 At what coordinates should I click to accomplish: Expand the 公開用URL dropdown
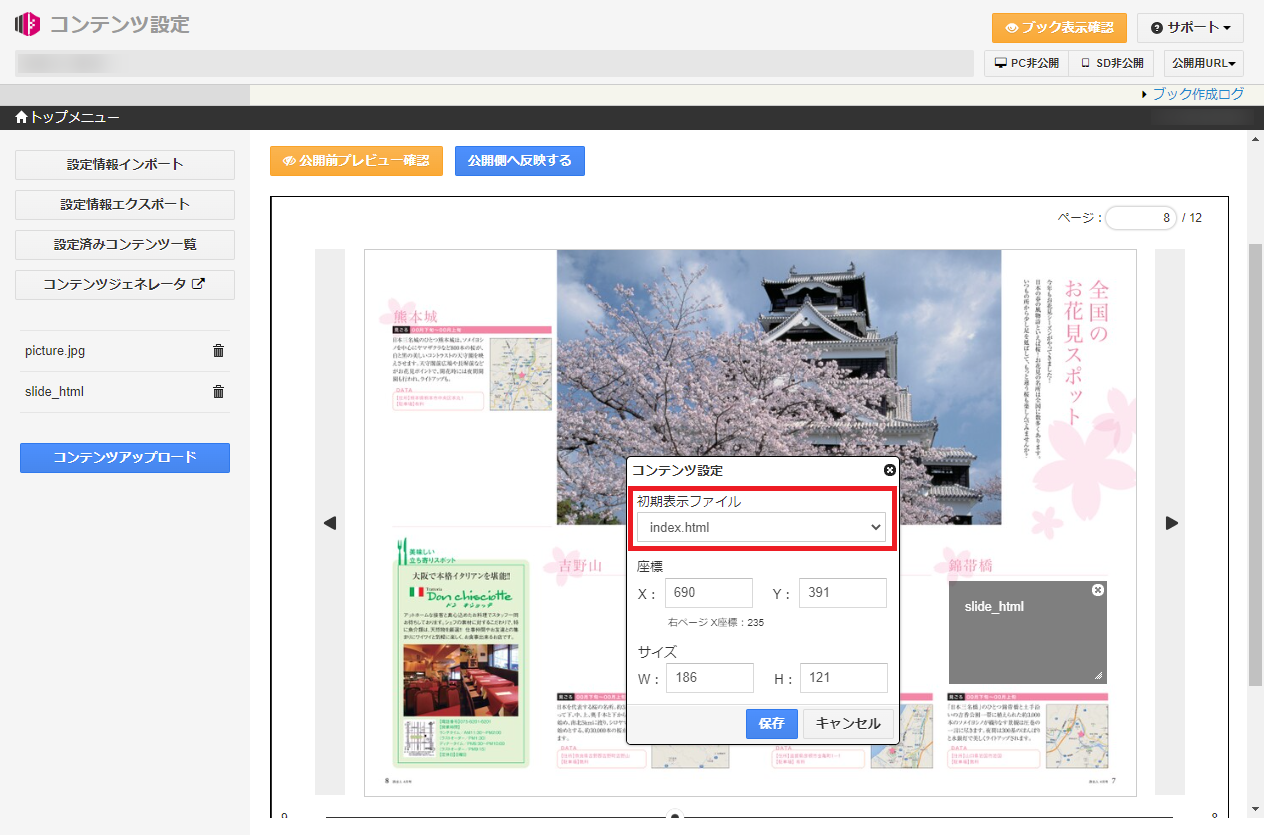tap(1203, 63)
